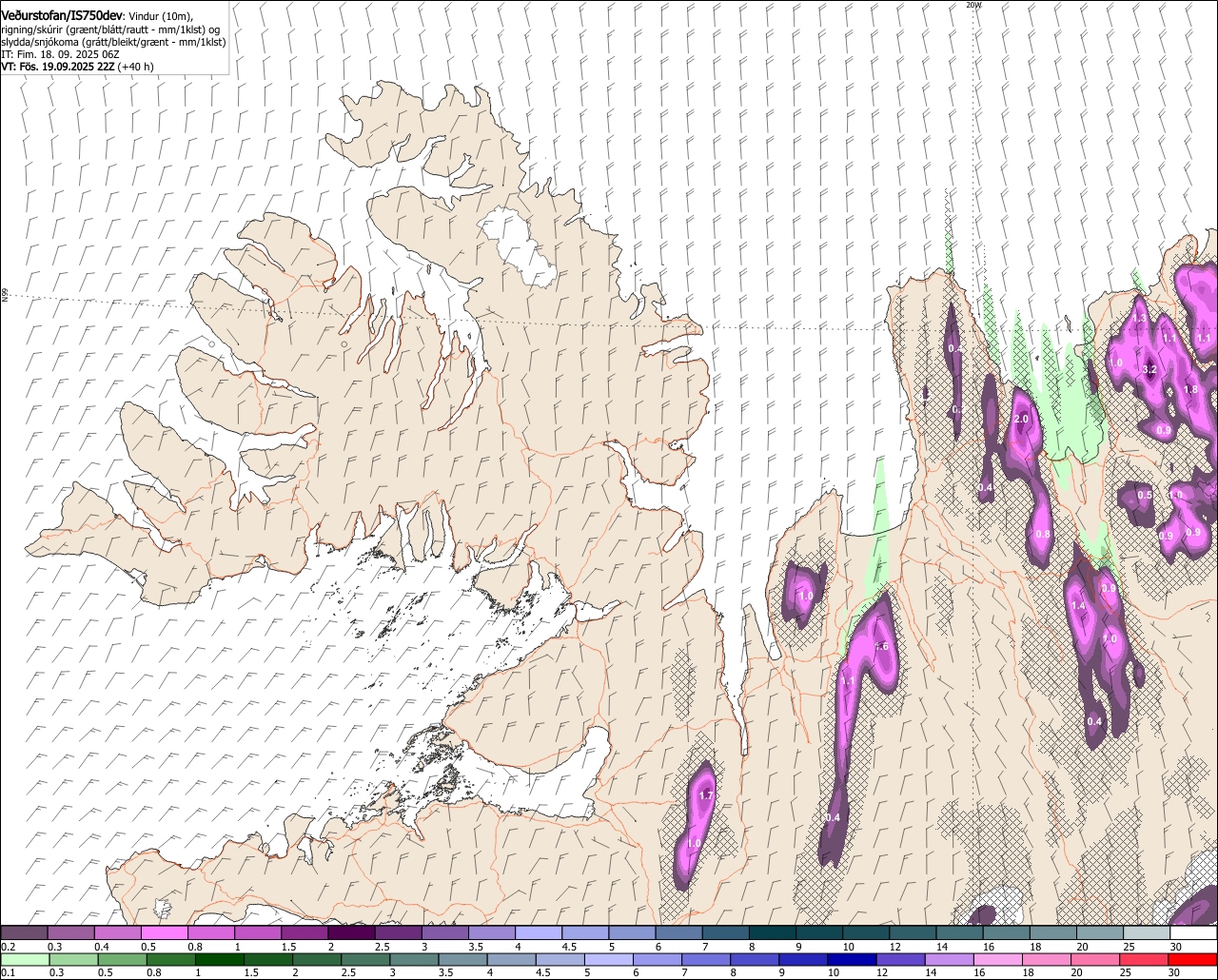Select lower legend swatch between 18 and 20
The height and width of the screenshot is (980, 1218).
(x=1048, y=960)
